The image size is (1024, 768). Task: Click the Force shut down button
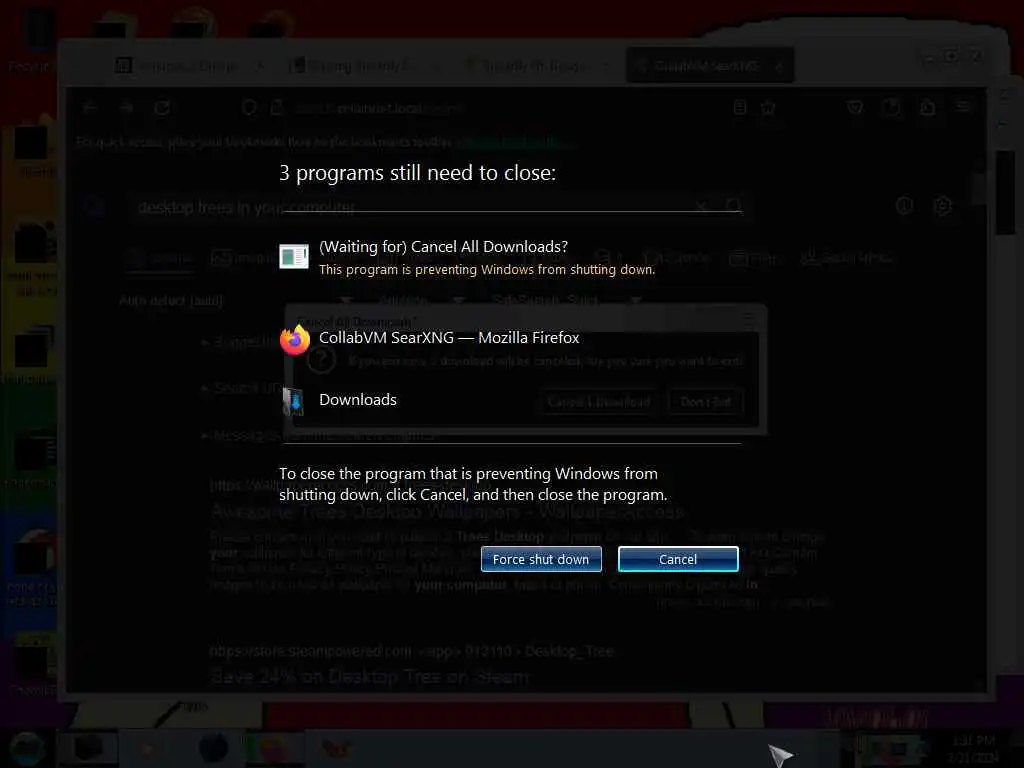tap(541, 559)
